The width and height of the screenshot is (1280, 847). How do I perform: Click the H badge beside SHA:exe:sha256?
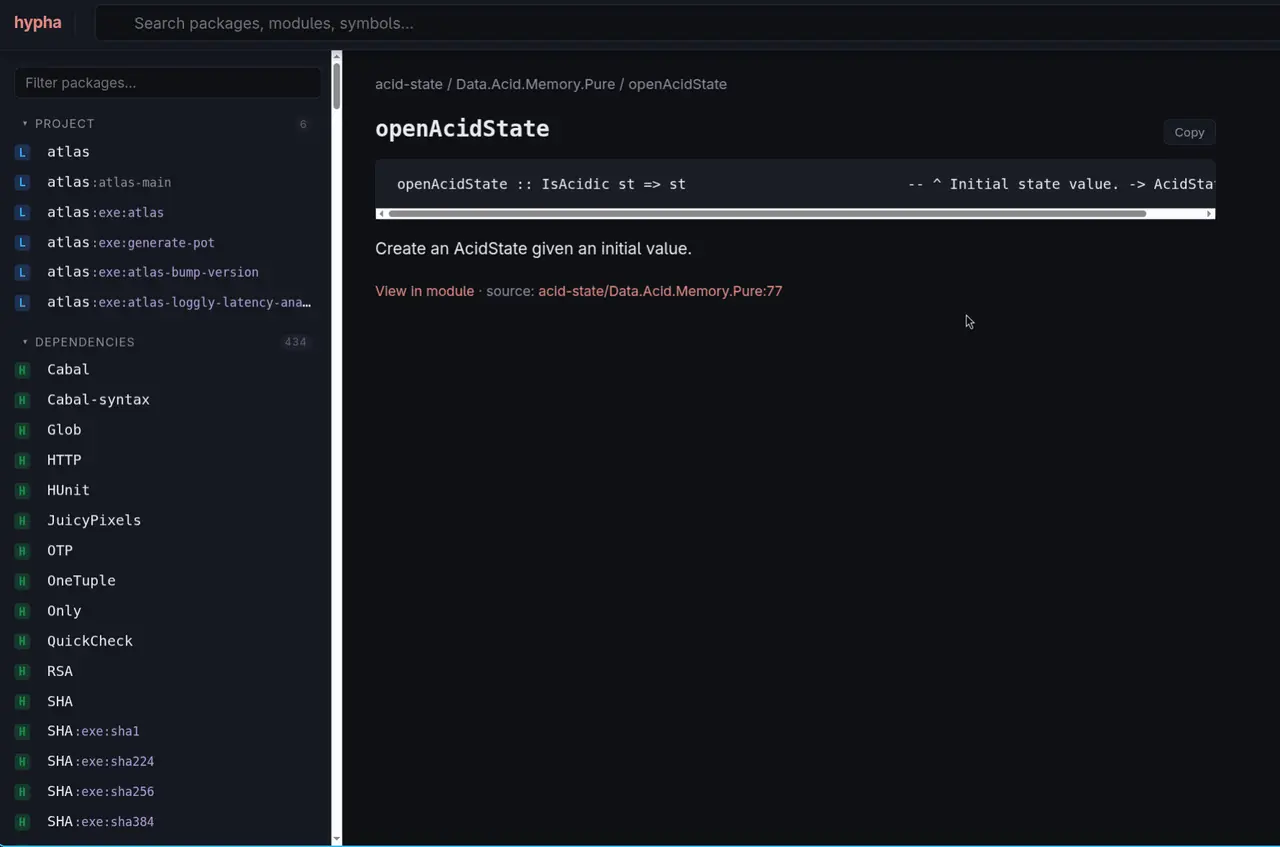point(22,791)
